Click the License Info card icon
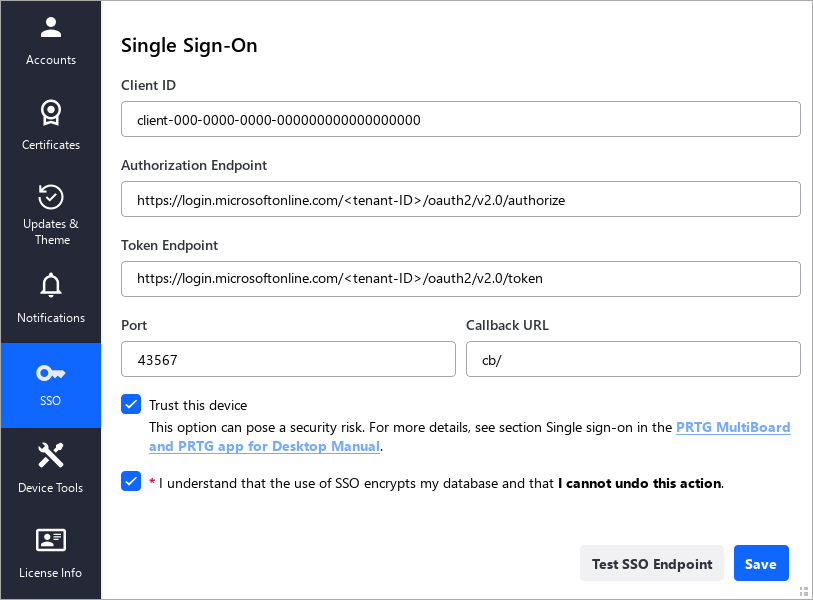 (x=51, y=540)
